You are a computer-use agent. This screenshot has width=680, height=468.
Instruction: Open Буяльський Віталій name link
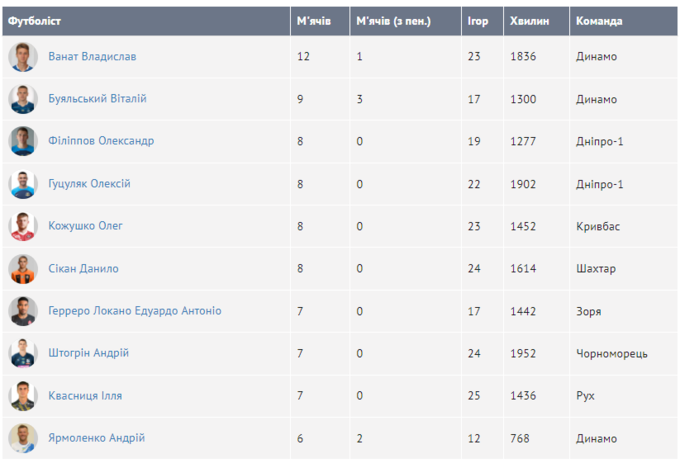coord(97,99)
